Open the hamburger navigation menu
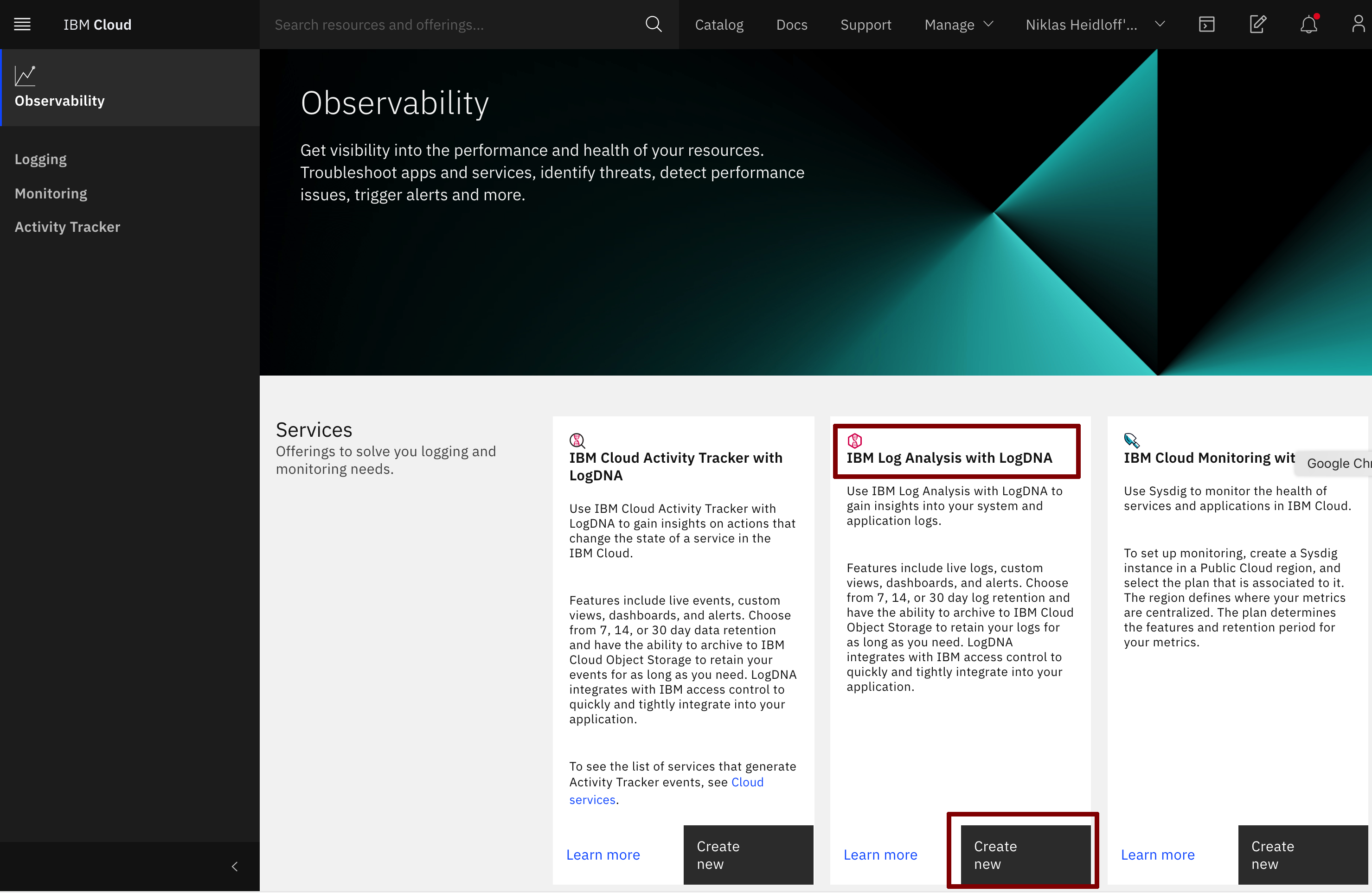Screen dimensions: 1372x893 (x=22, y=24)
